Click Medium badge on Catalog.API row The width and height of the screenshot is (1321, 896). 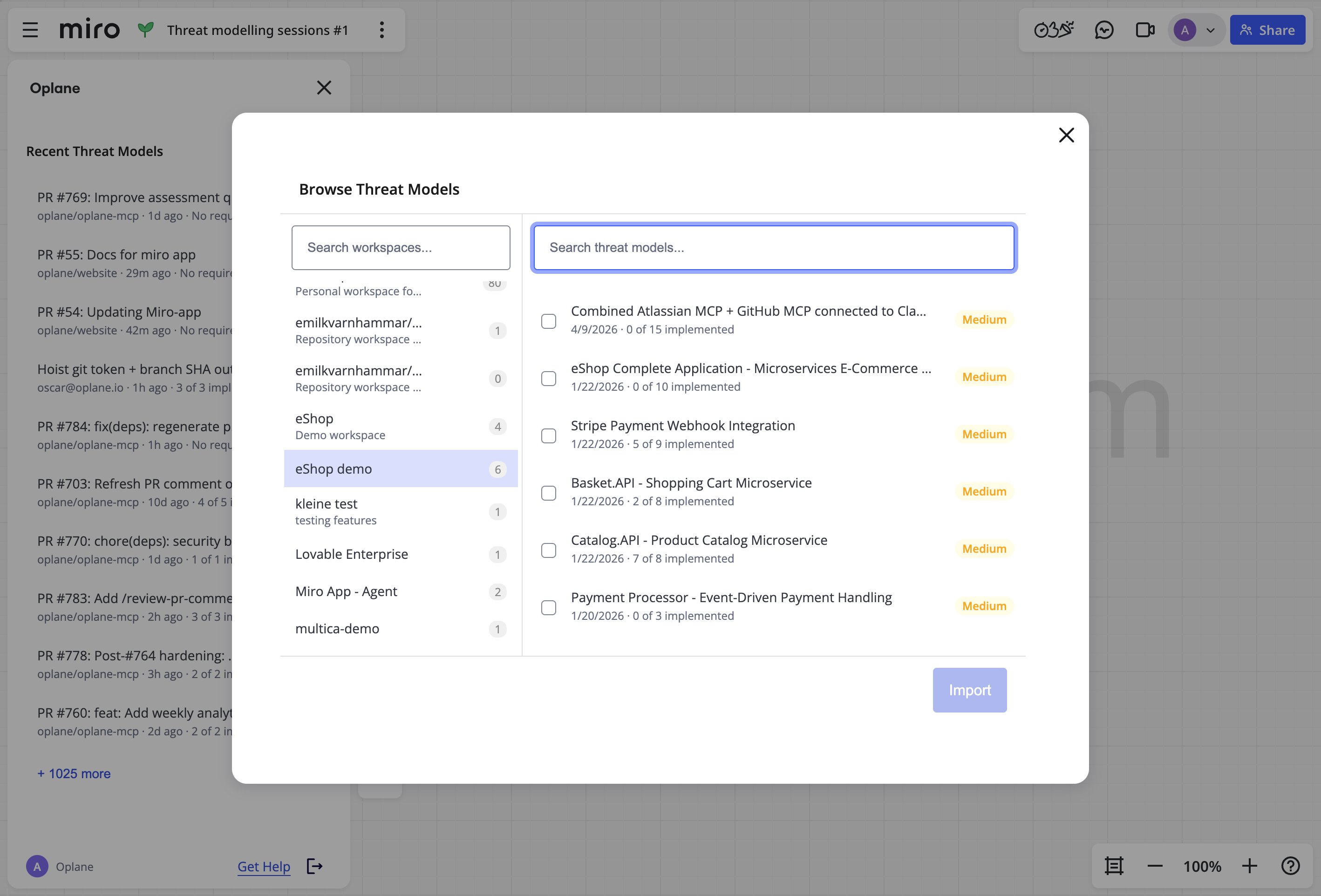pos(984,549)
